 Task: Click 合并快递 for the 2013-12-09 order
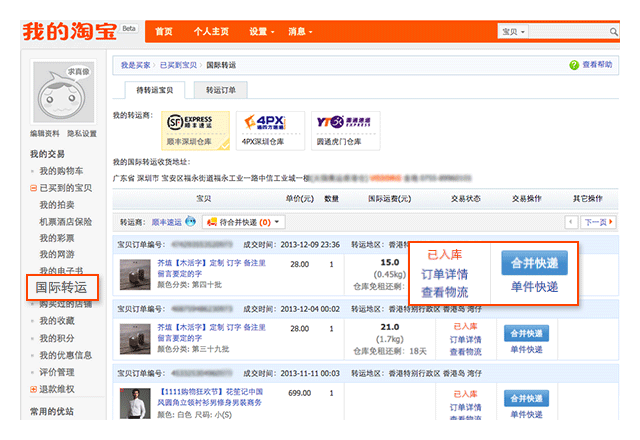pyautogui.click(x=534, y=263)
